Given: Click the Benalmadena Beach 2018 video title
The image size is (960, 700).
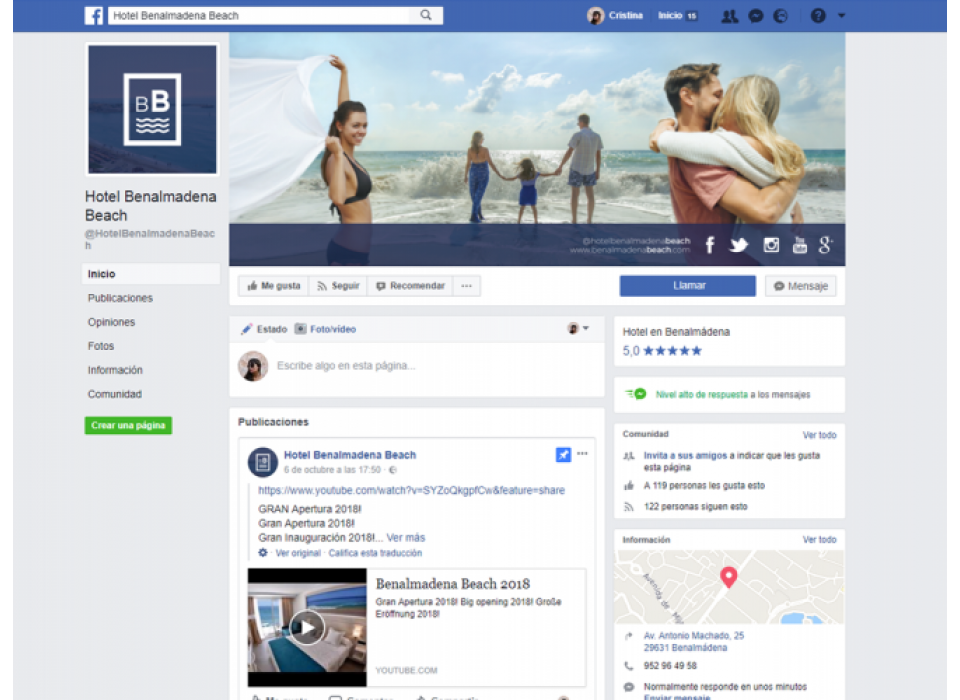Looking at the screenshot, I should (452, 584).
